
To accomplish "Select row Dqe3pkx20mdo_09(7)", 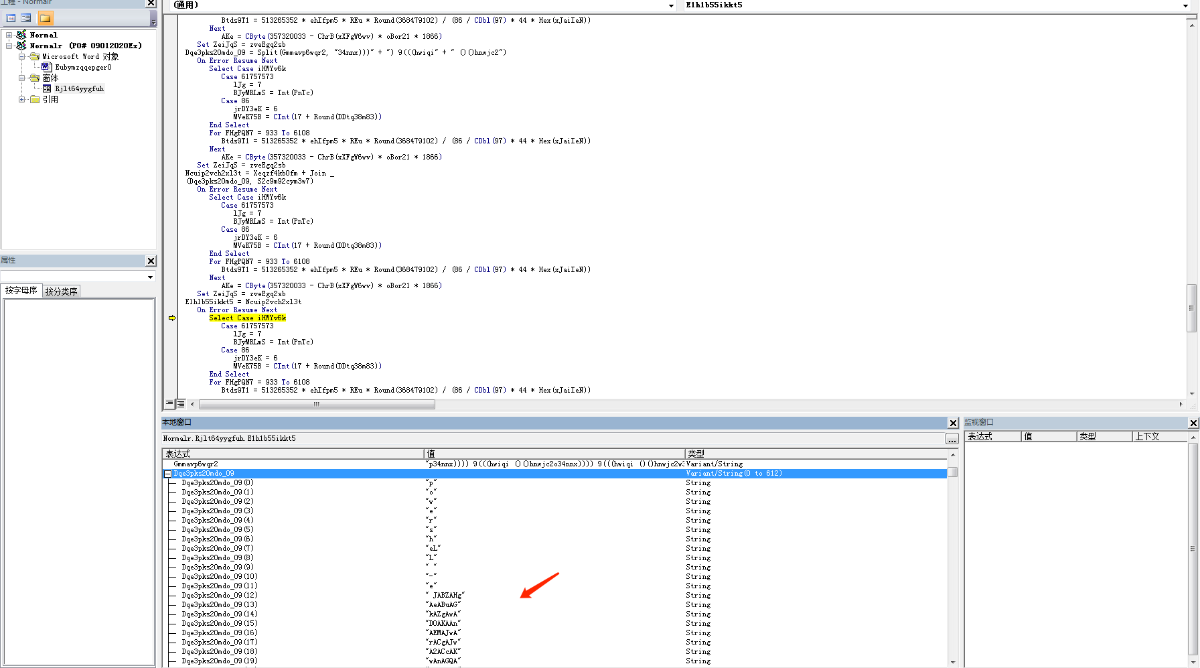I will (555, 548).
